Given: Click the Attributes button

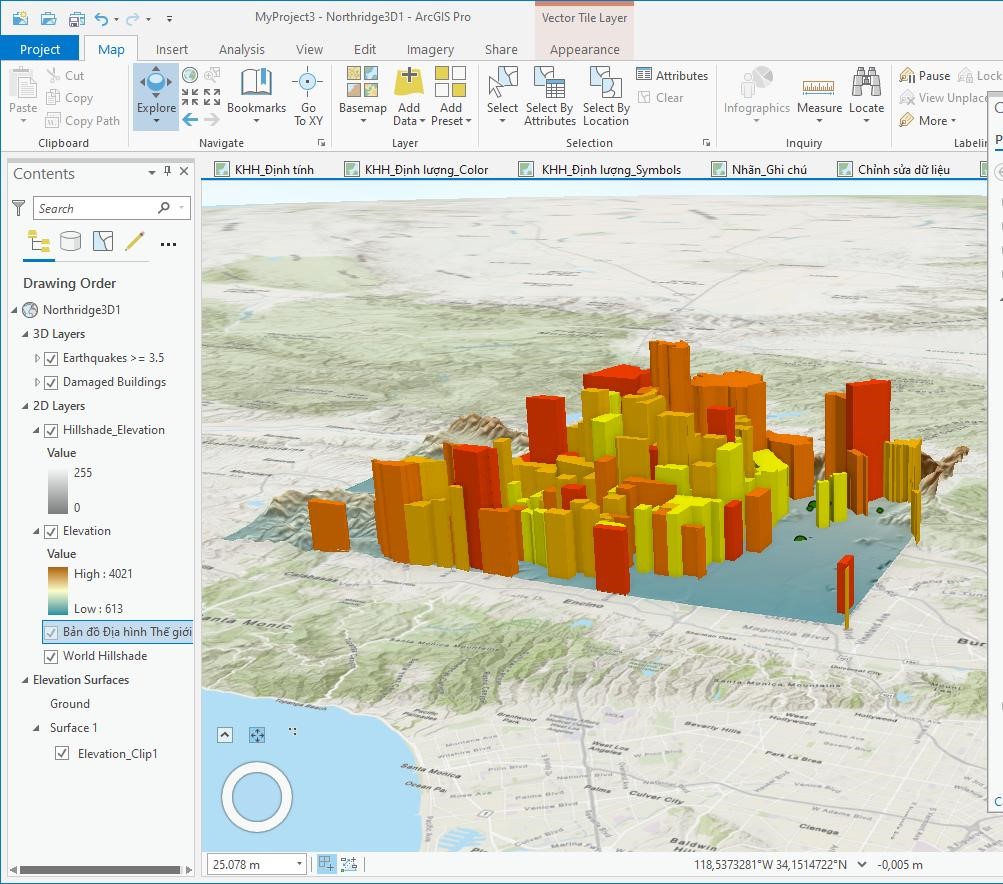Looking at the screenshot, I should [x=672, y=75].
